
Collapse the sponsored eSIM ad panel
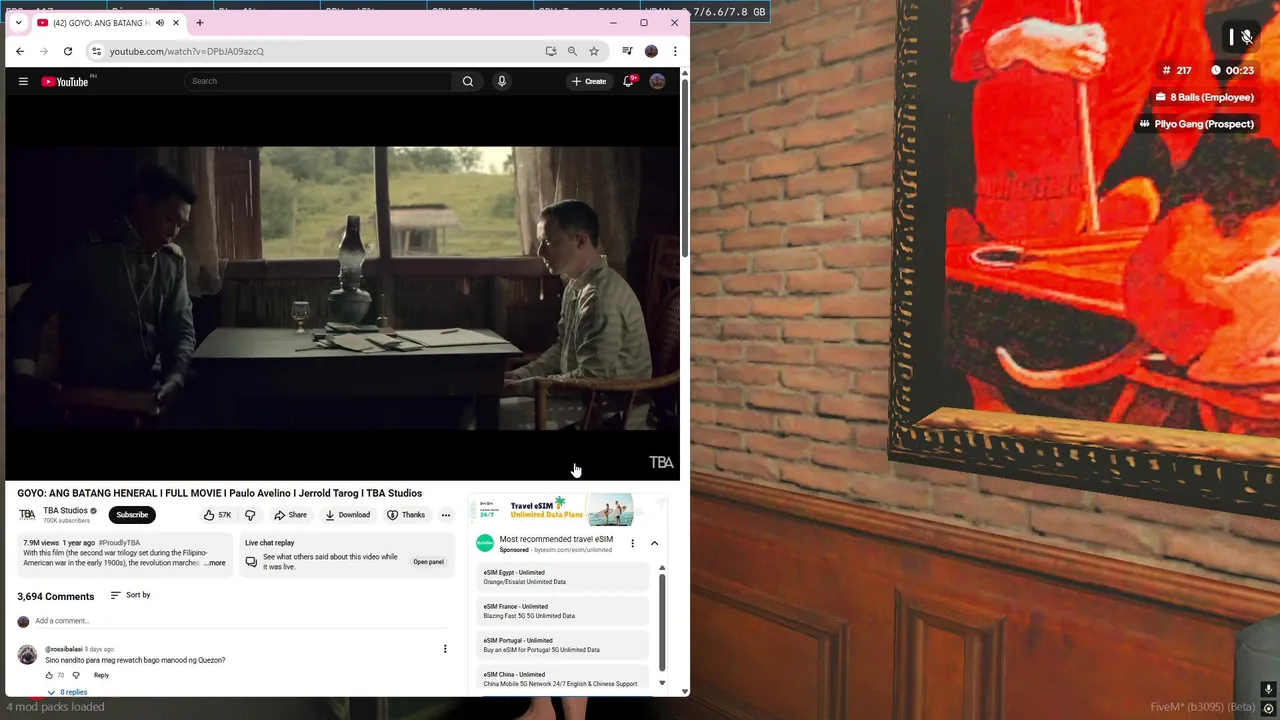click(x=654, y=543)
